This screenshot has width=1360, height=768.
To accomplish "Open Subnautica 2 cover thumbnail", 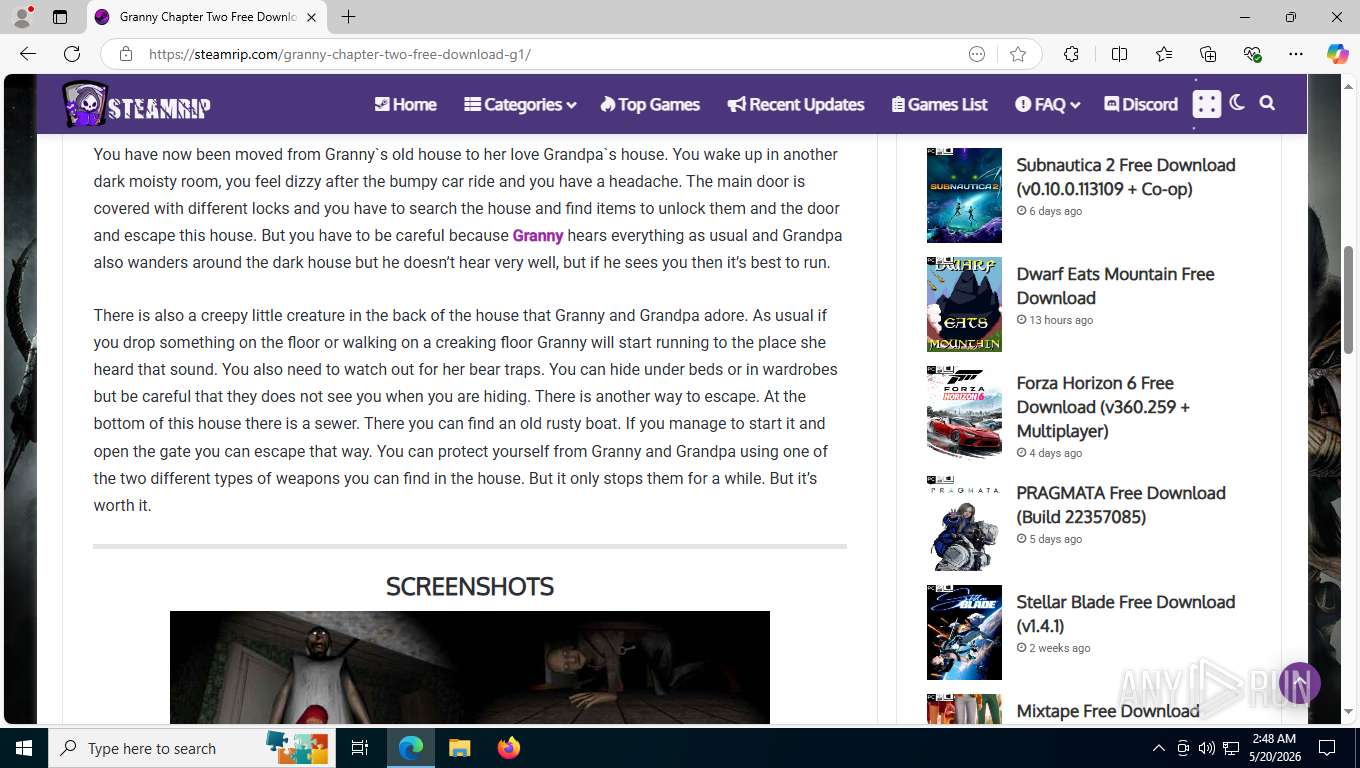I will [x=964, y=195].
